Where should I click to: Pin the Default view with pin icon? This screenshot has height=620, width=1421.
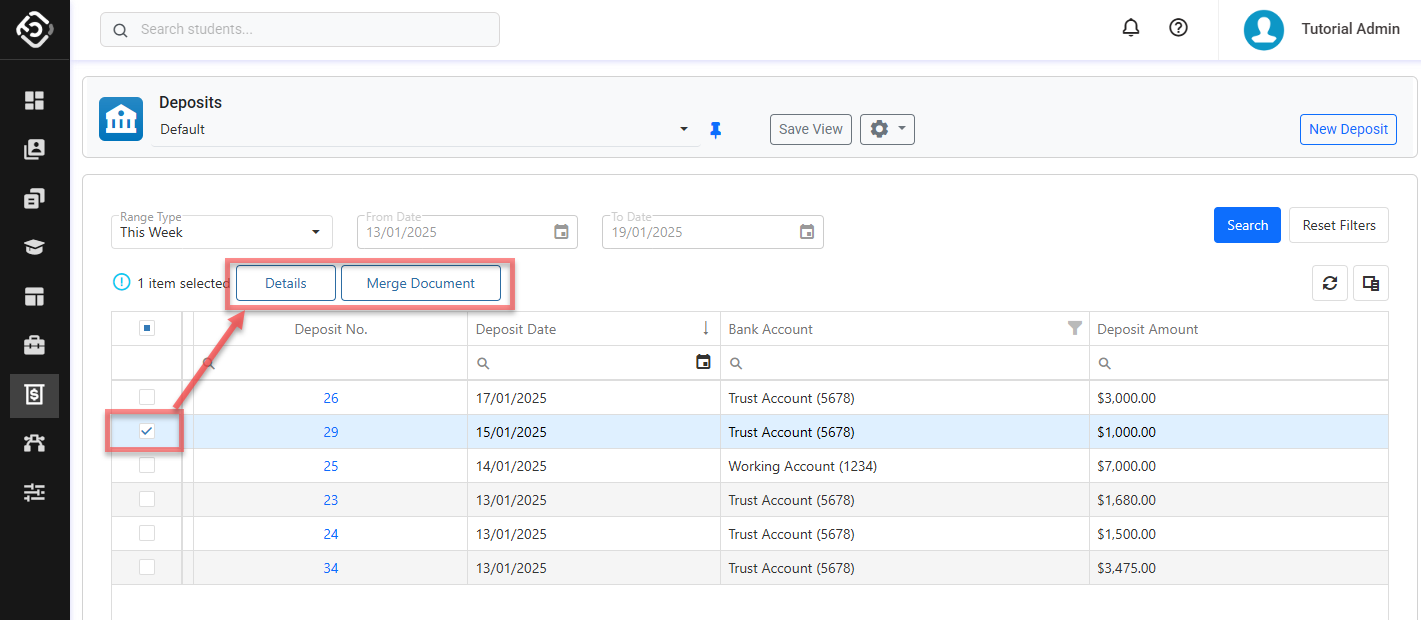(x=715, y=130)
